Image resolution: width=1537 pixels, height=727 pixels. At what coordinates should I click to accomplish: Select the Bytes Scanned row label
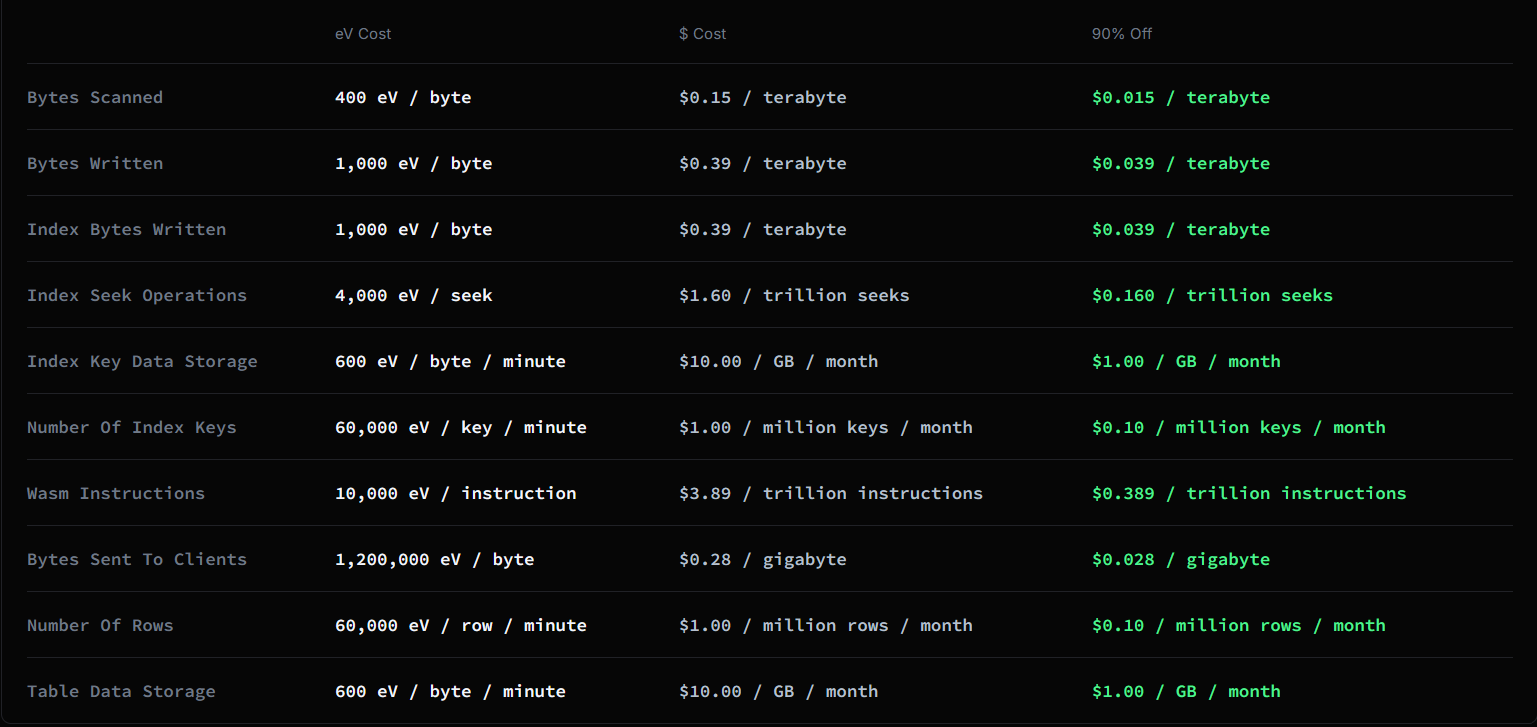tap(95, 97)
